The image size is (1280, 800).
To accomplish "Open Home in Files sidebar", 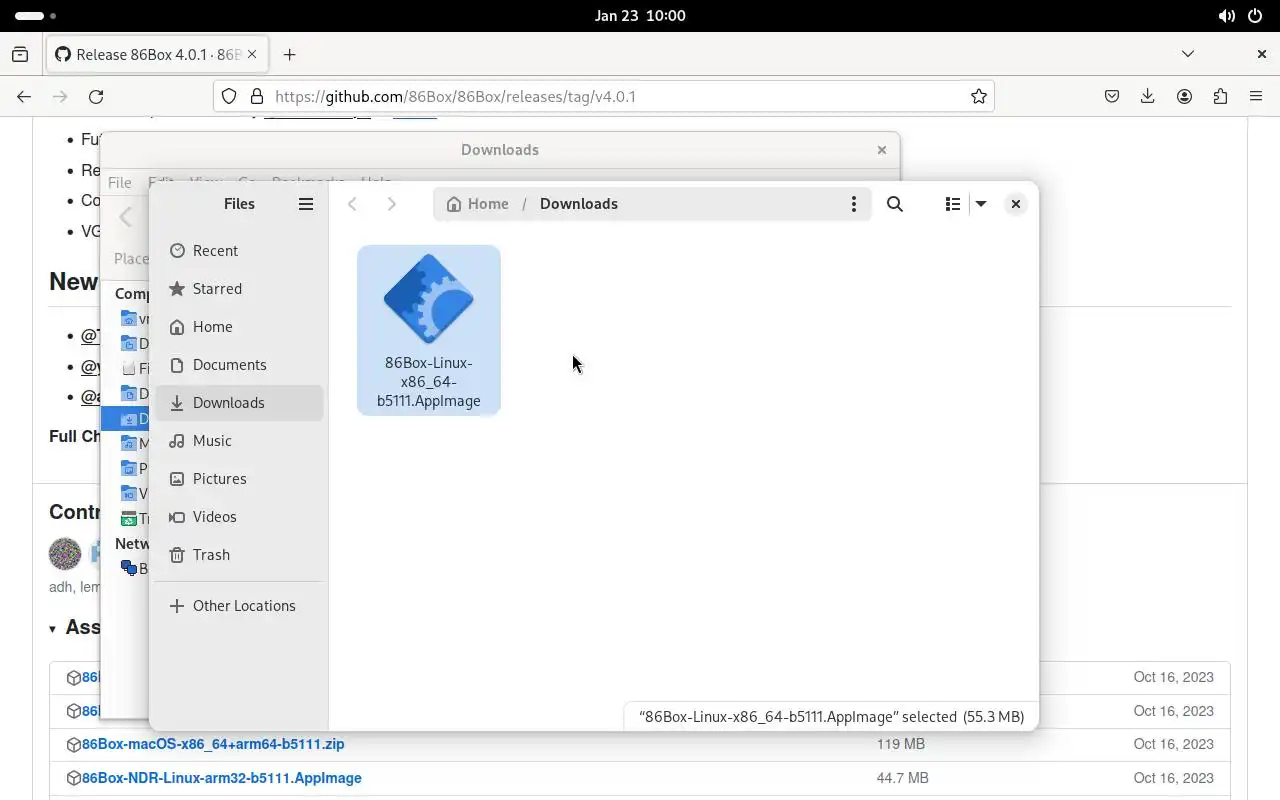I will tap(239, 327).
